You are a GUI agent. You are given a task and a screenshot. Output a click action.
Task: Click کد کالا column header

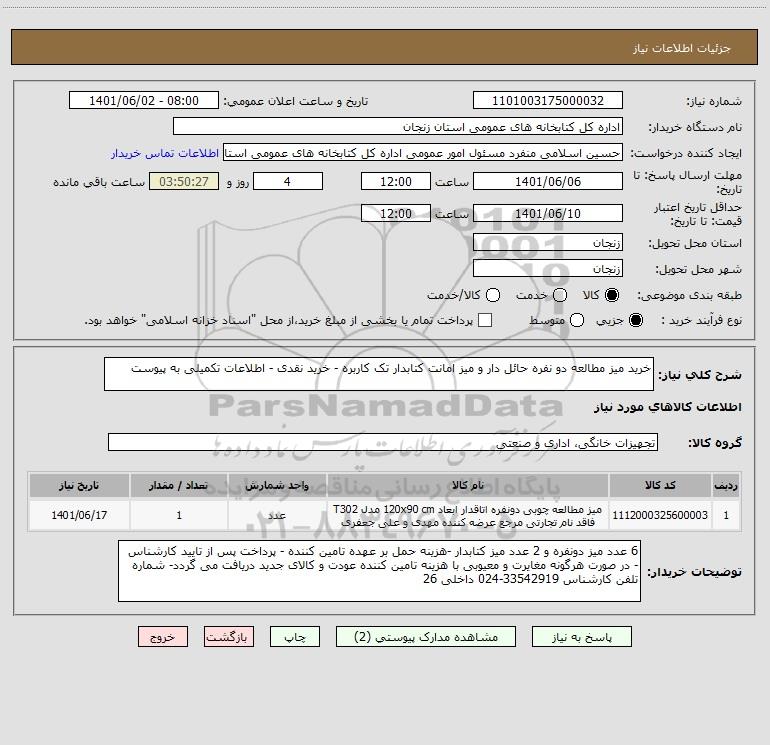tap(660, 486)
